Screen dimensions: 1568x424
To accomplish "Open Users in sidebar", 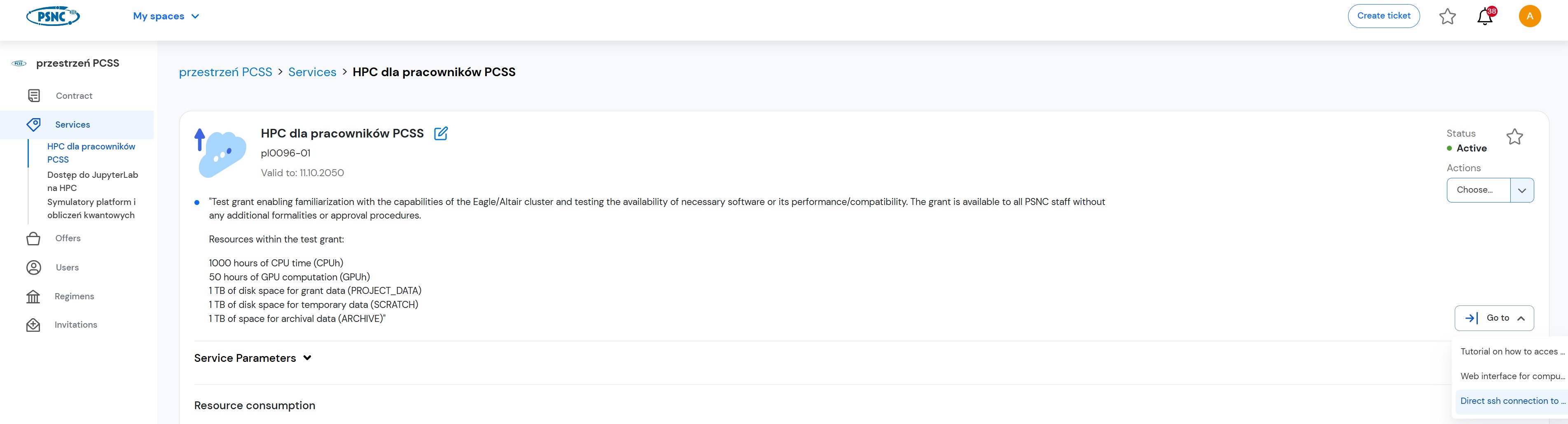I will (67, 268).
